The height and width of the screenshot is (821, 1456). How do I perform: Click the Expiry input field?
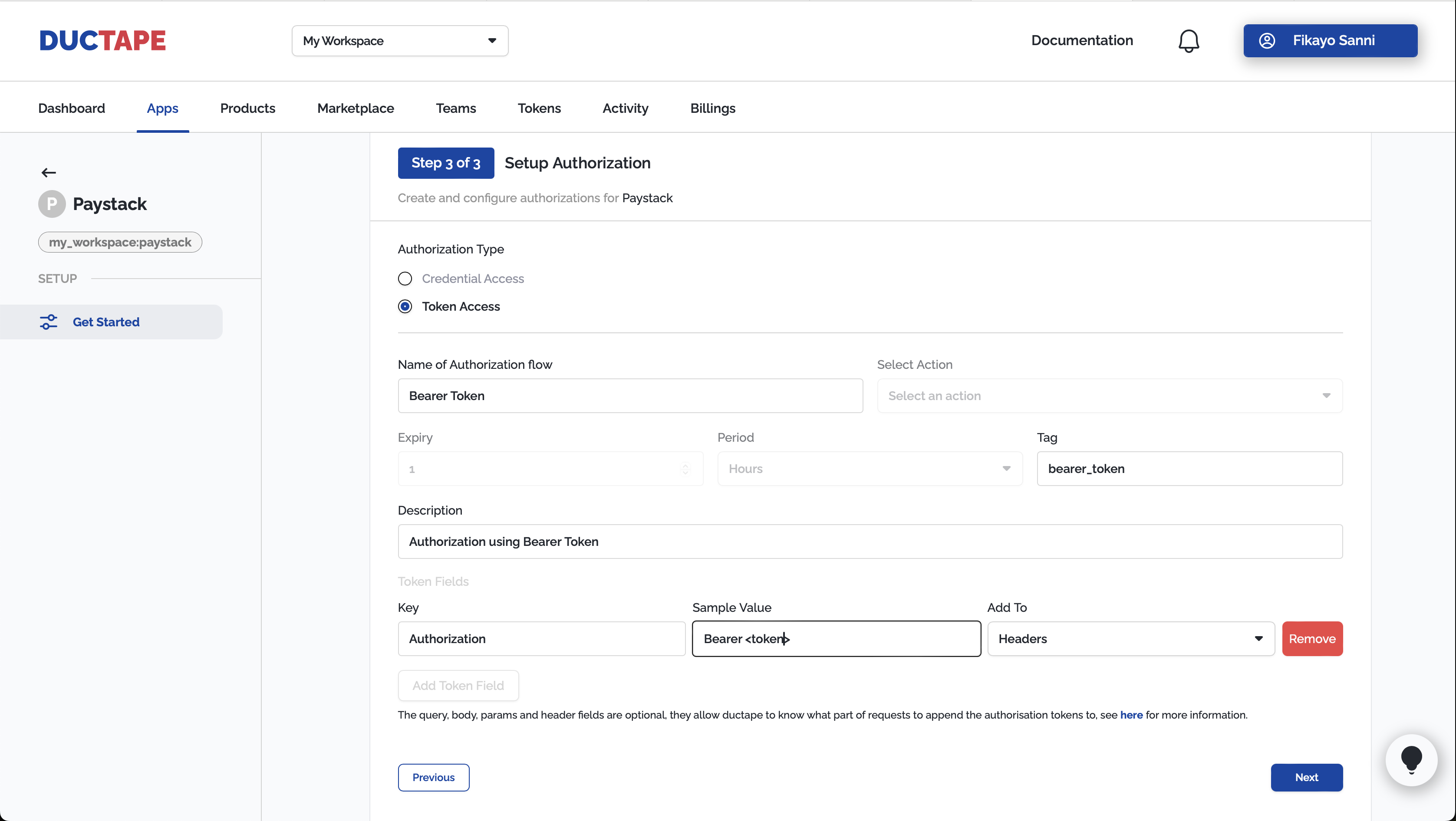[550, 468]
